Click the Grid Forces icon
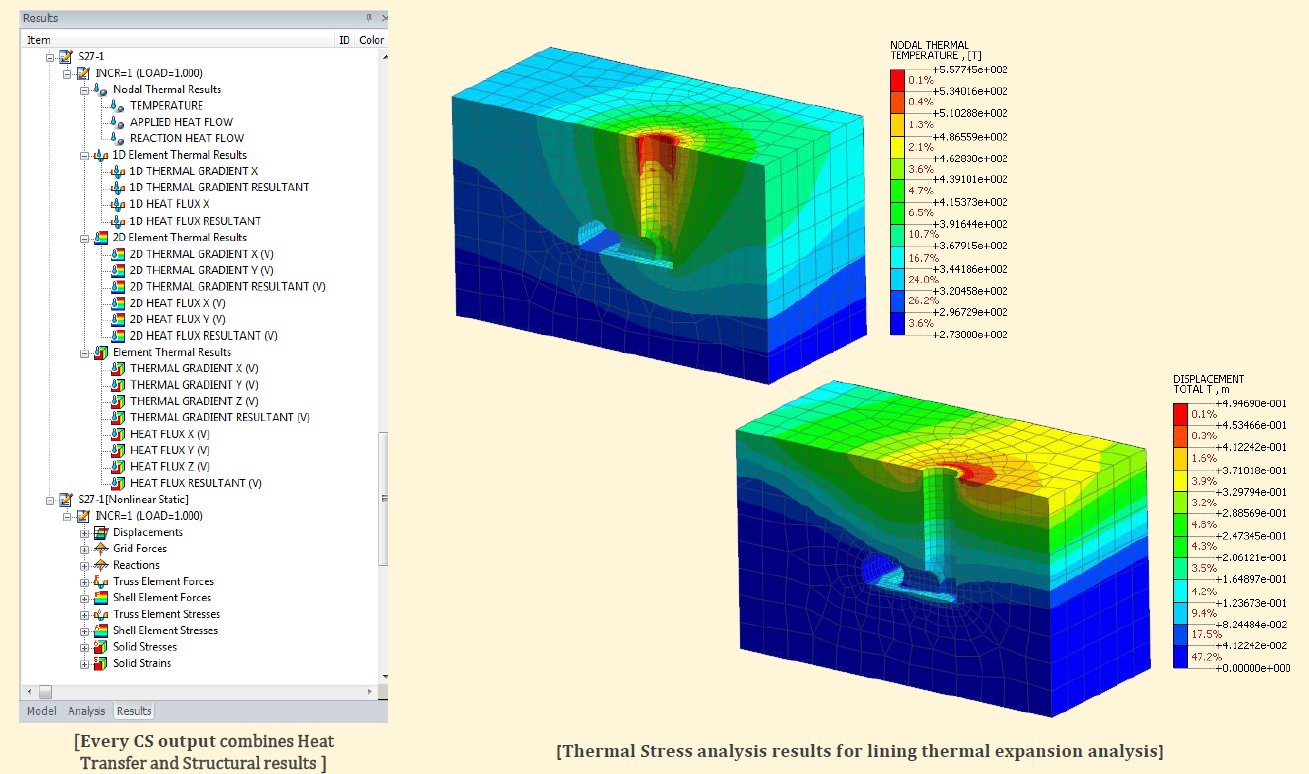1309x774 pixels. click(x=101, y=549)
